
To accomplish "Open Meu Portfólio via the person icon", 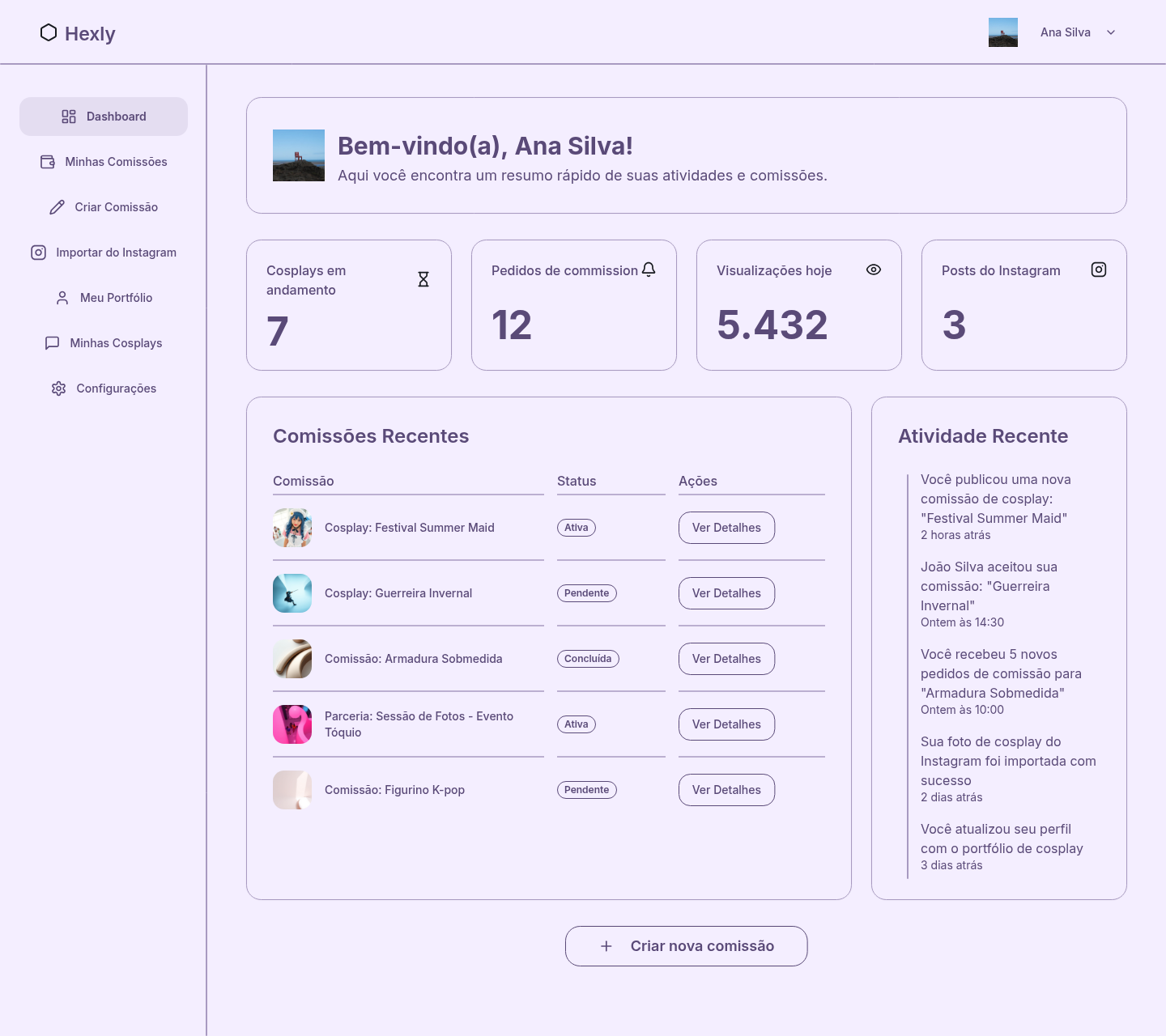I will coord(63,298).
